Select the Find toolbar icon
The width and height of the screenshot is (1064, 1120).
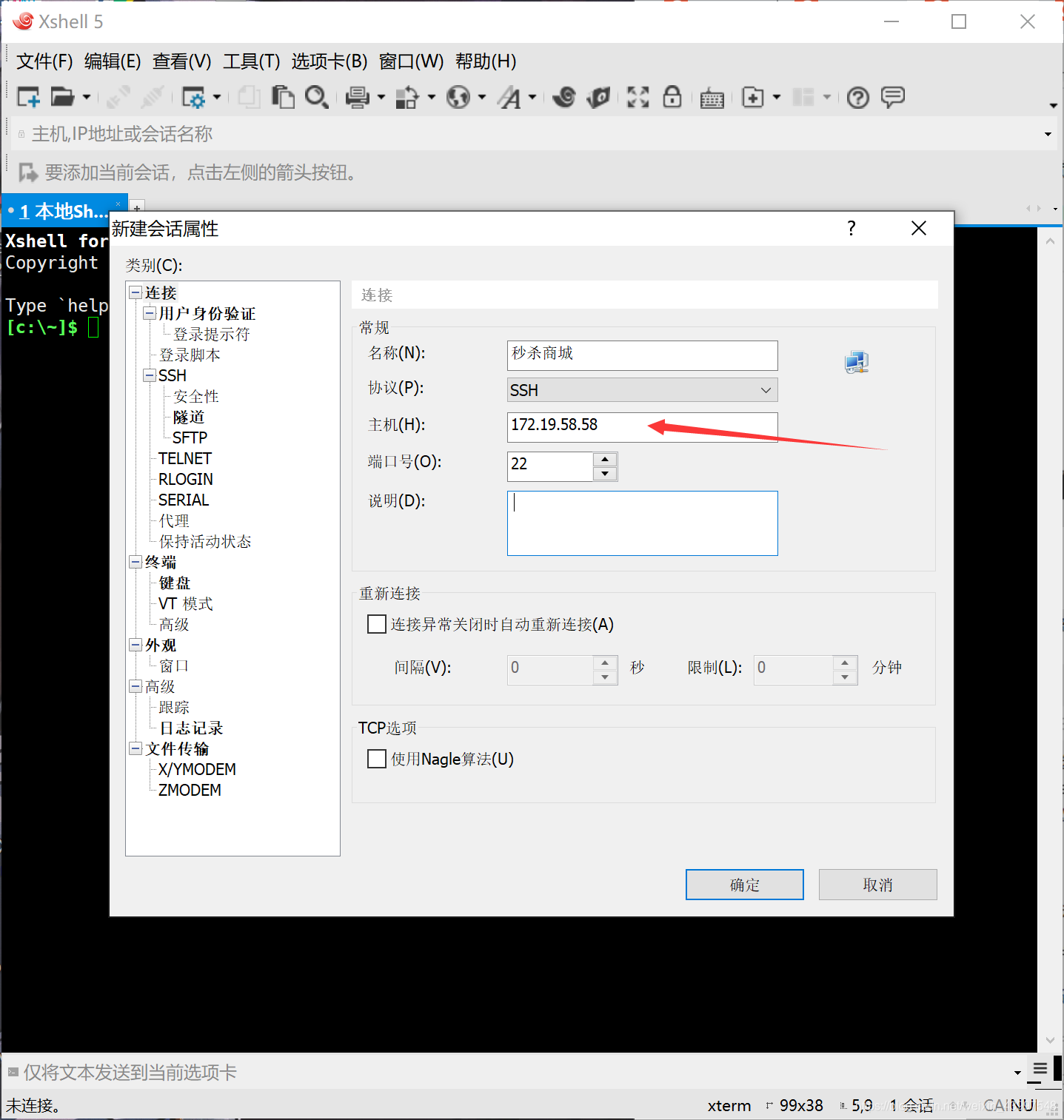pos(317,97)
